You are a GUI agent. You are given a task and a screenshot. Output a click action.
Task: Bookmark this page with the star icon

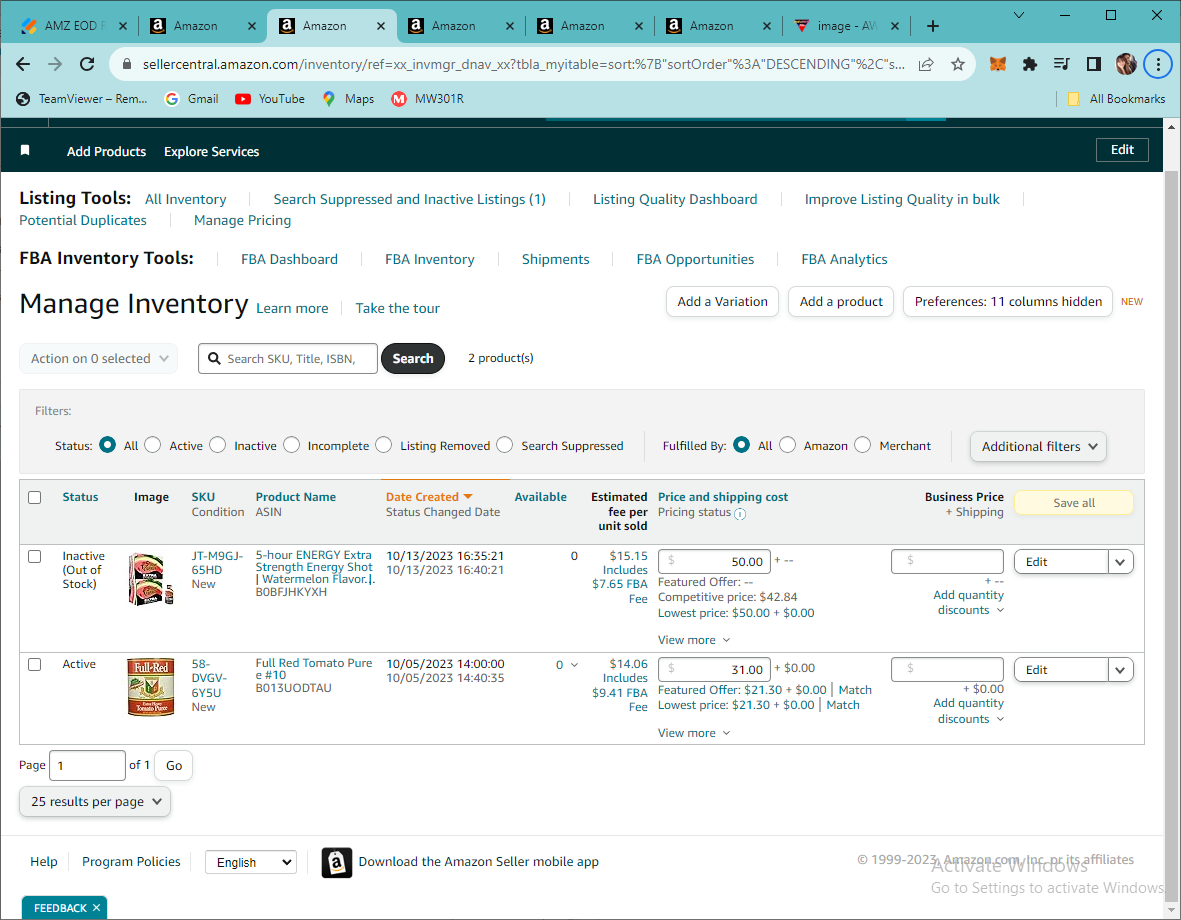957,64
